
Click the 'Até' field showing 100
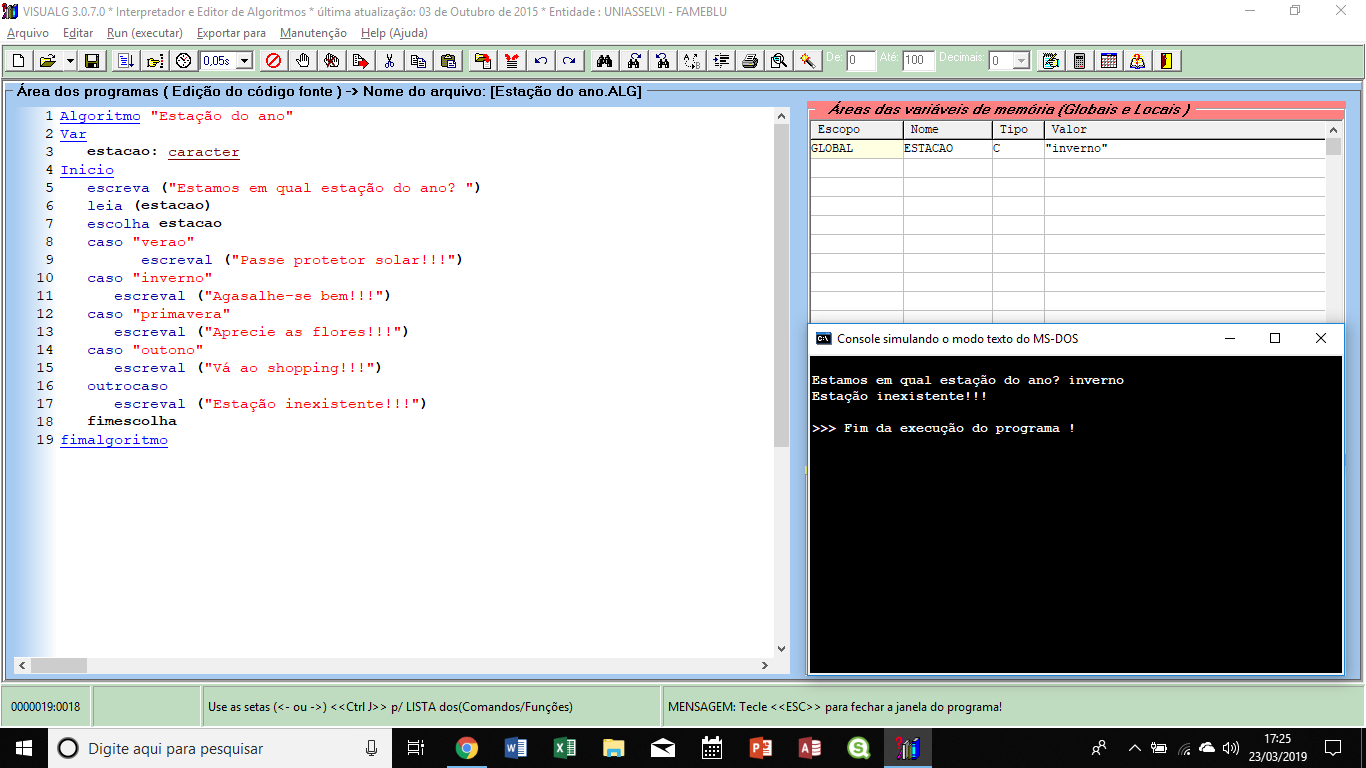tap(918, 61)
